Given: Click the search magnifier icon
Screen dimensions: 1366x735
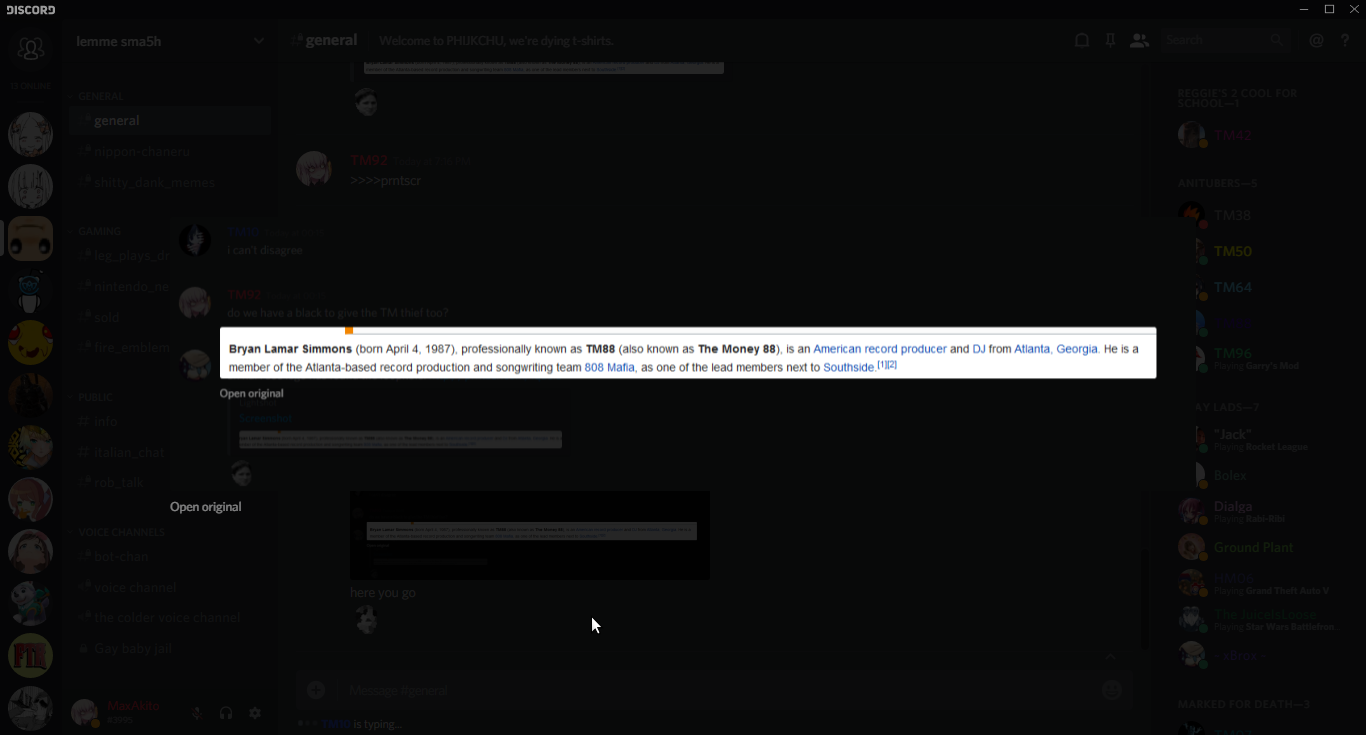Looking at the screenshot, I should click(1277, 41).
